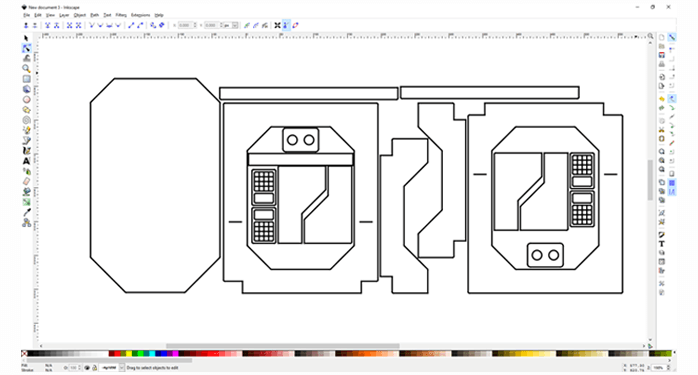Click X coordinate spinner arrows
Screen dimensions: 698x375
(x=195, y=25)
